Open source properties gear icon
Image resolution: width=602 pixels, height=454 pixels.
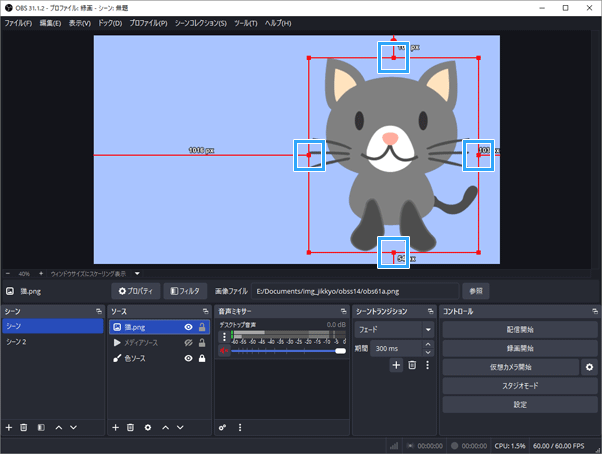(x=148, y=427)
